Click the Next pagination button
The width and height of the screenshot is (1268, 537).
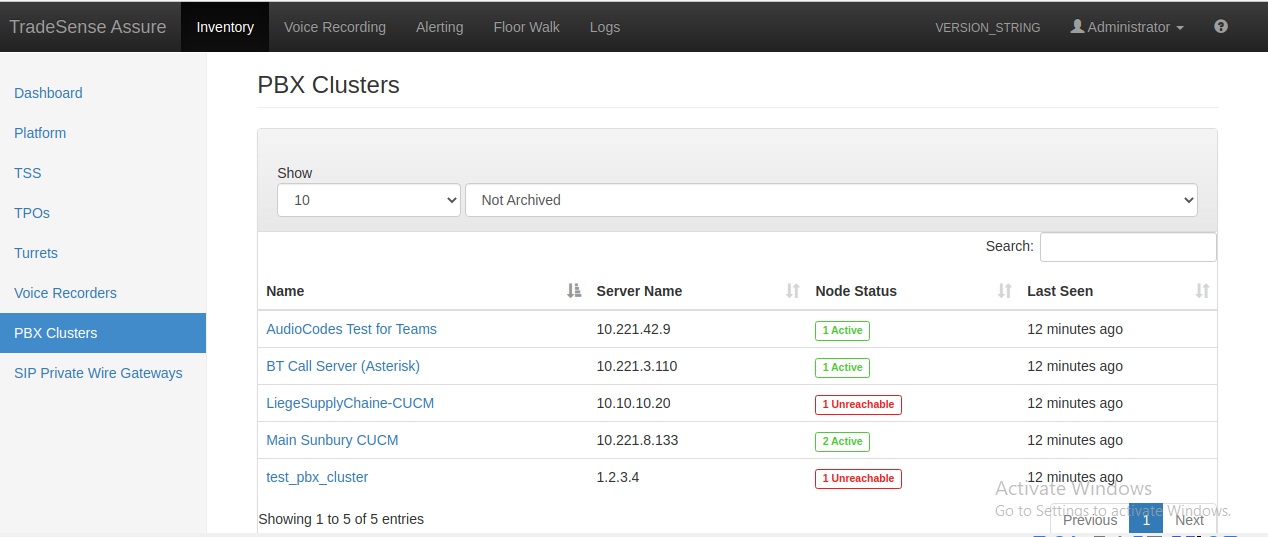point(1189,520)
